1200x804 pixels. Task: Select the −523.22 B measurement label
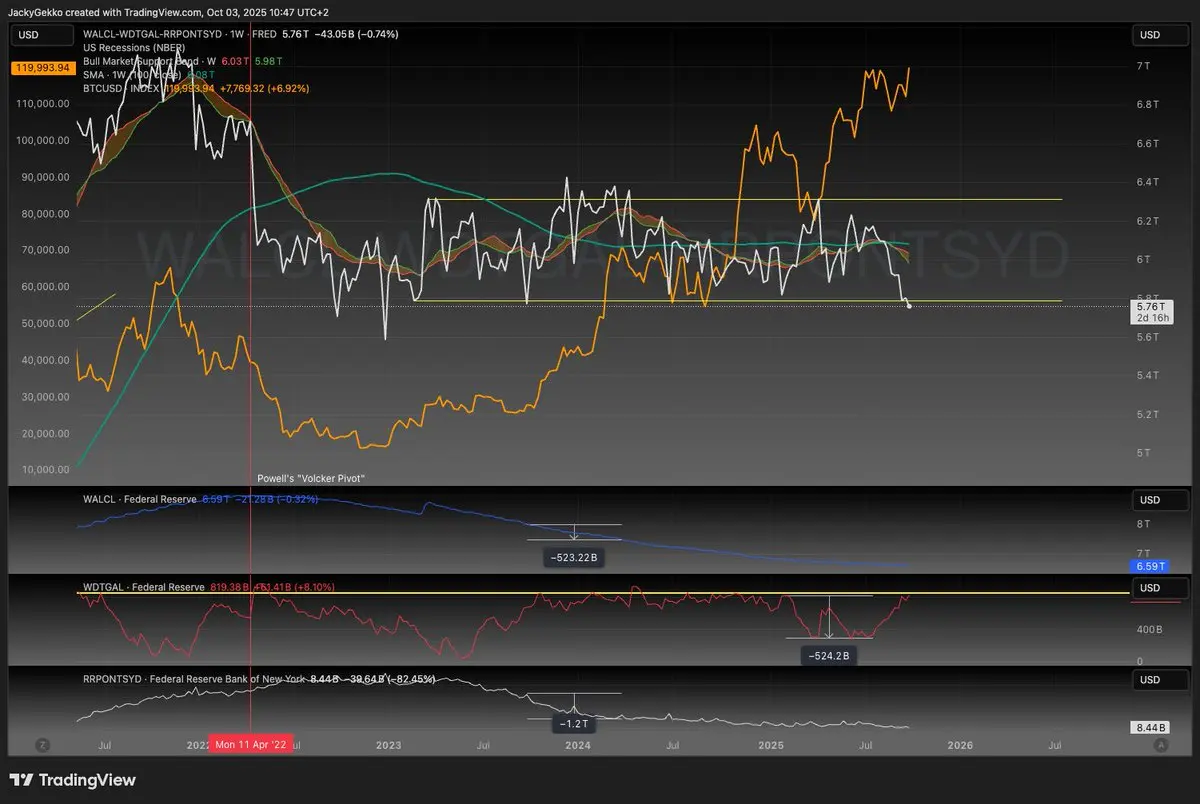coord(574,557)
